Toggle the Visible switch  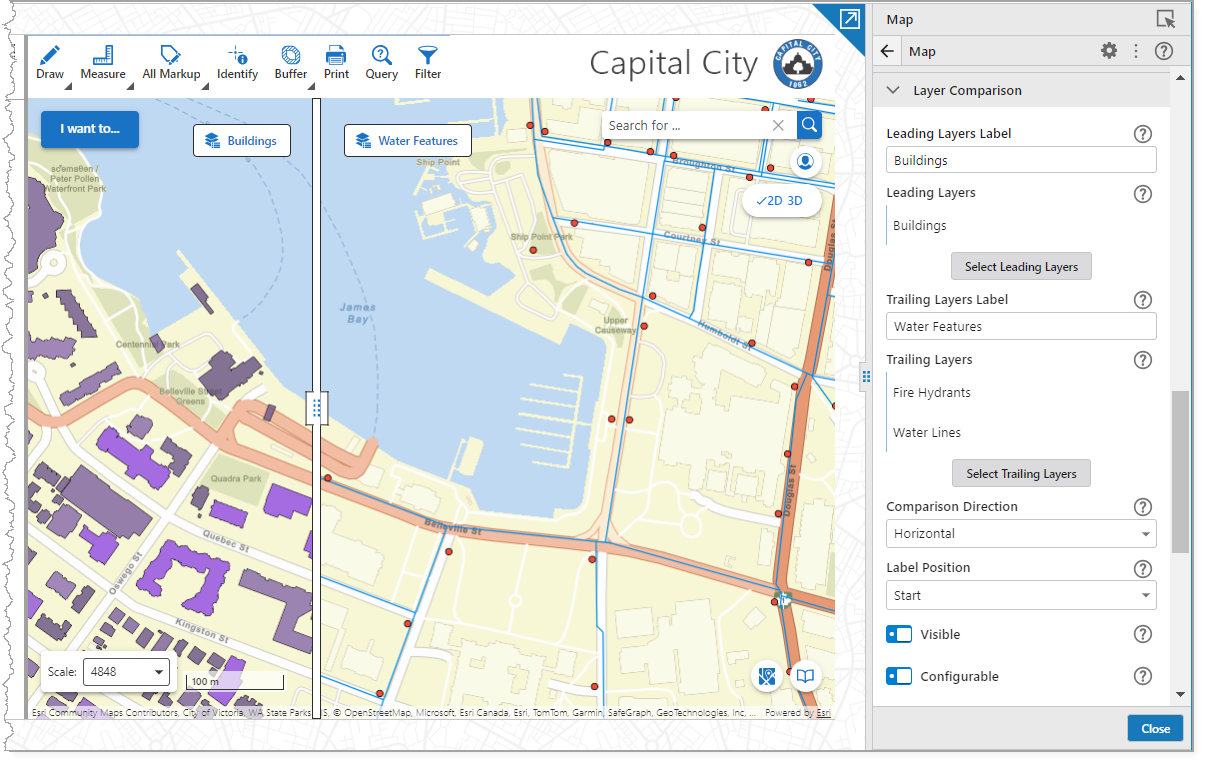pyautogui.click(x=899, y=635)
